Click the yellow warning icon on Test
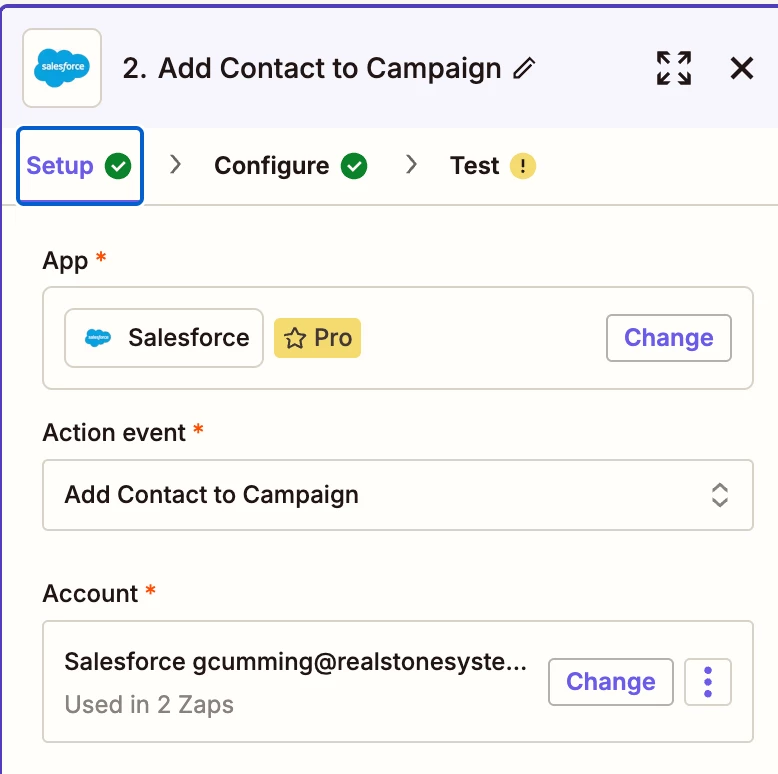The height and width of the screenshot is (774, 778). pos(523,166)
